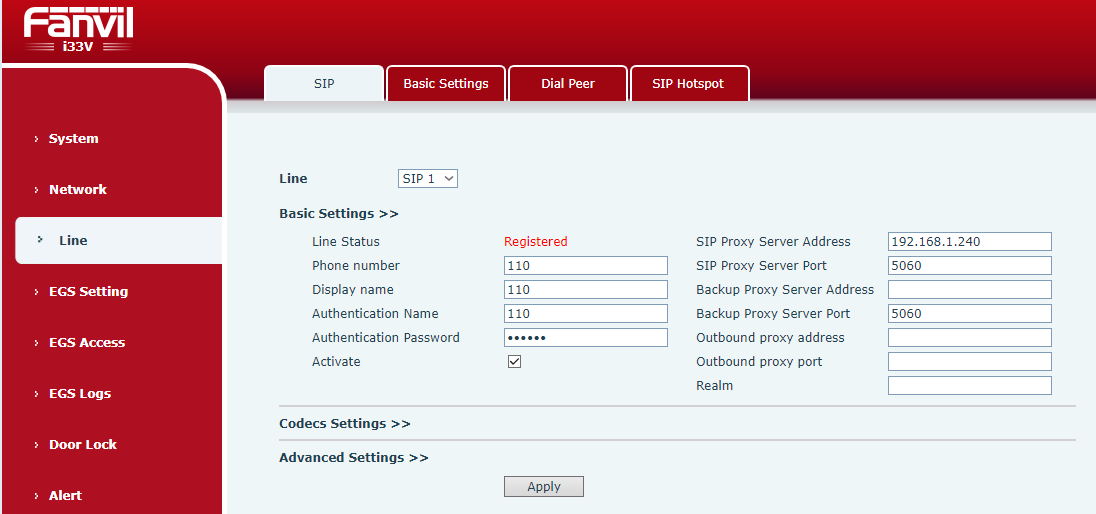Select the SIP tab
The height and width of the screenshot is (514, 1096).
tap(324, 84)
